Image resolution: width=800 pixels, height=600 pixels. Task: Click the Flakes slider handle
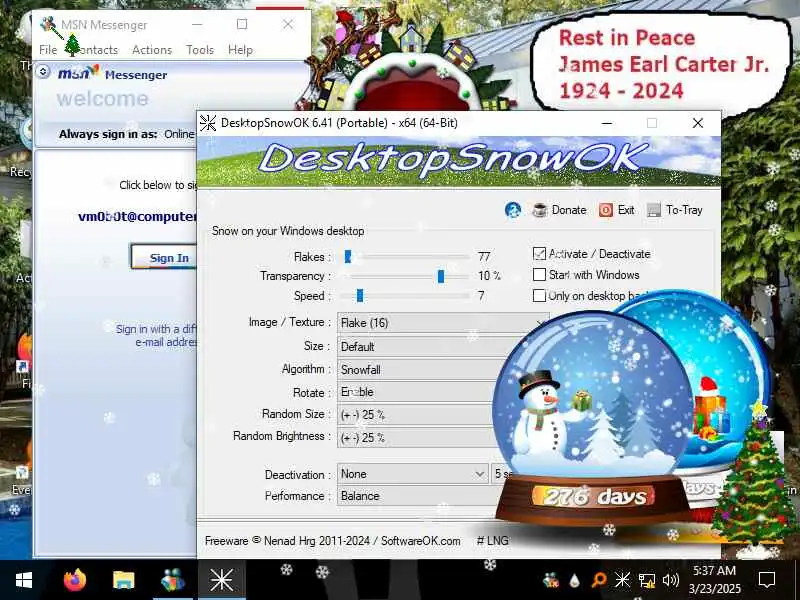click(x=348, y=257)
